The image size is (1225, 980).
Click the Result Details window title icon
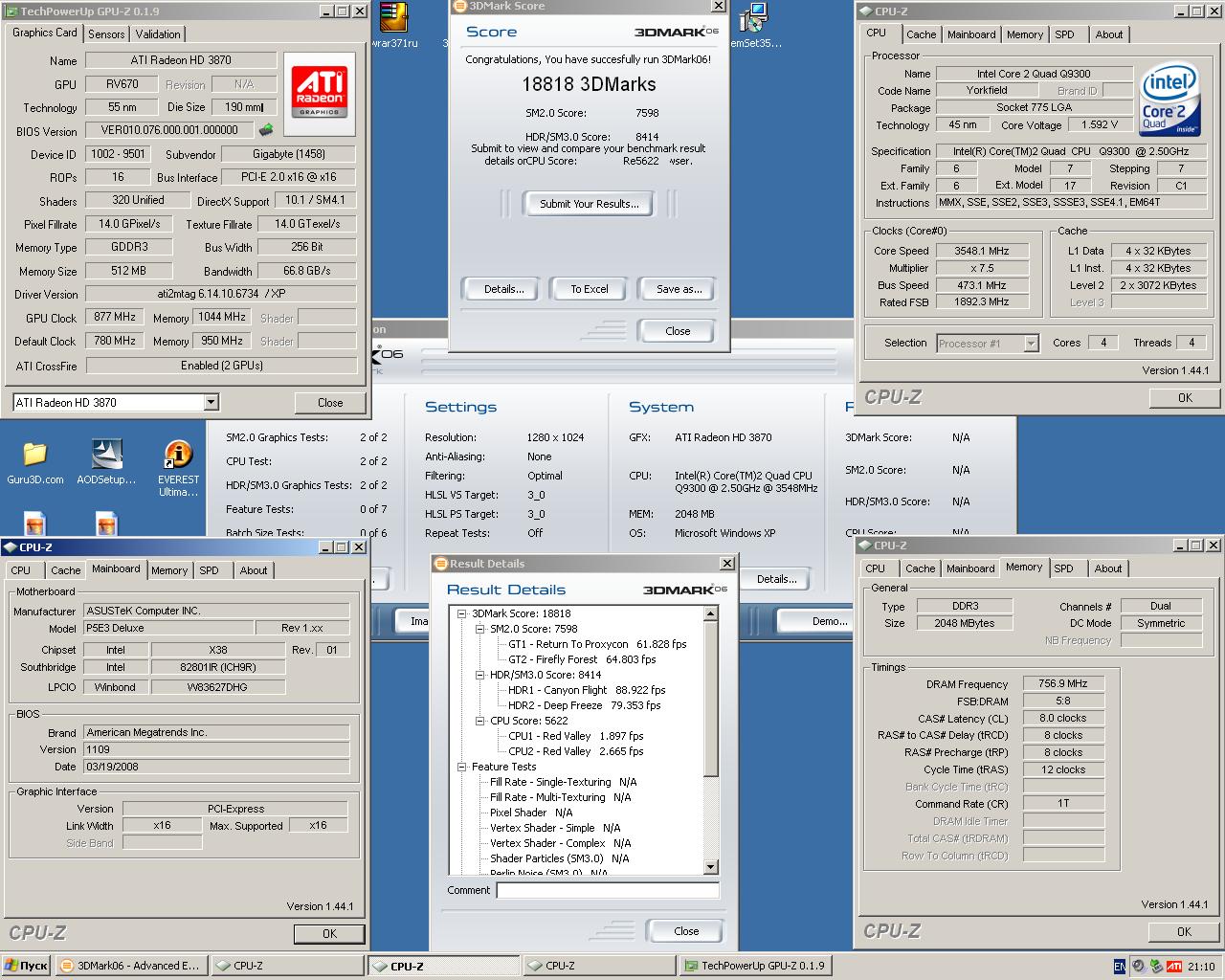pyautogui.click(x=441, y=564)
